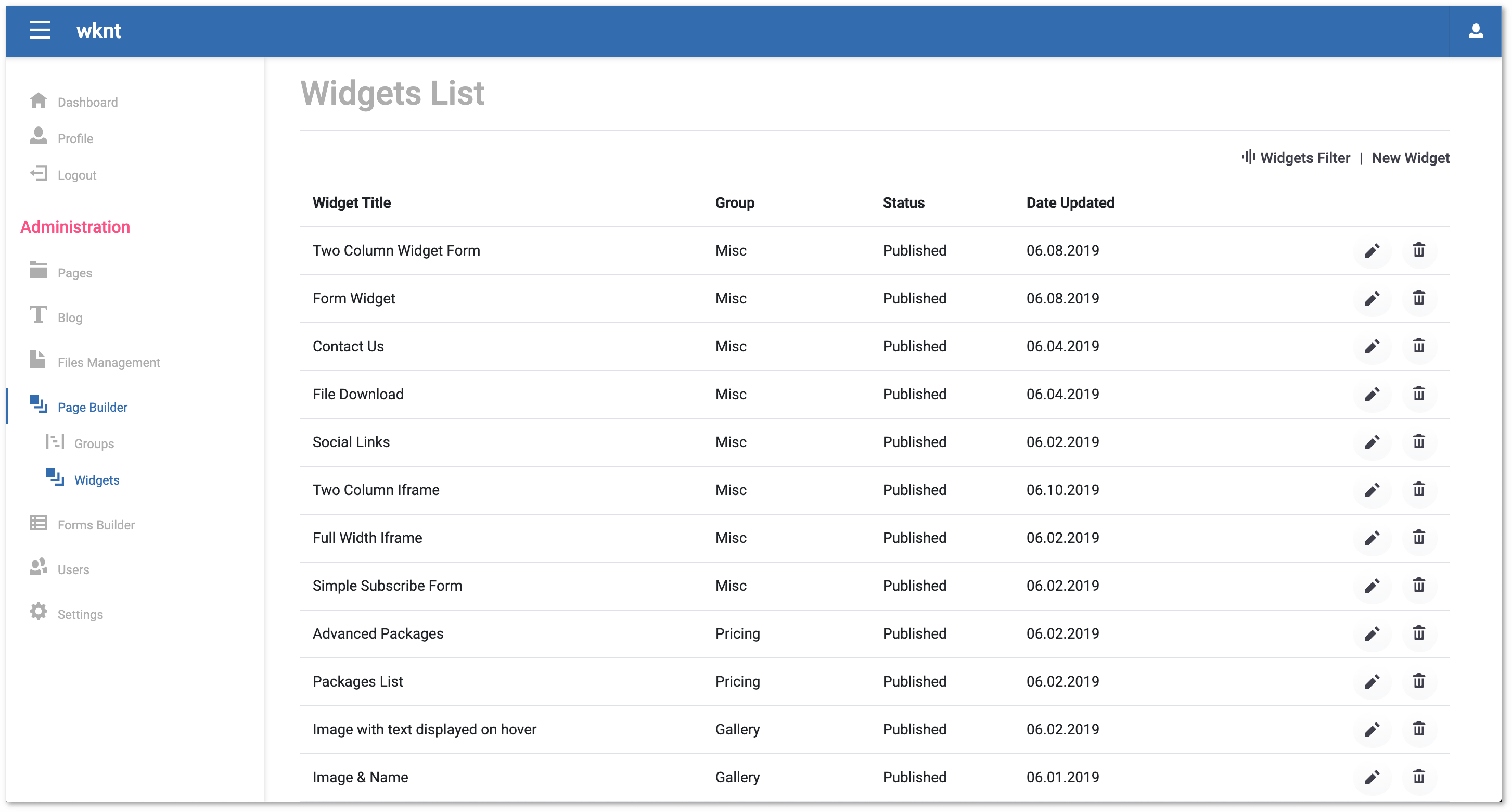This screenshot has height=812, width=1512.
Task: Delete the Form Widget row
Action: pos(1419,298)
